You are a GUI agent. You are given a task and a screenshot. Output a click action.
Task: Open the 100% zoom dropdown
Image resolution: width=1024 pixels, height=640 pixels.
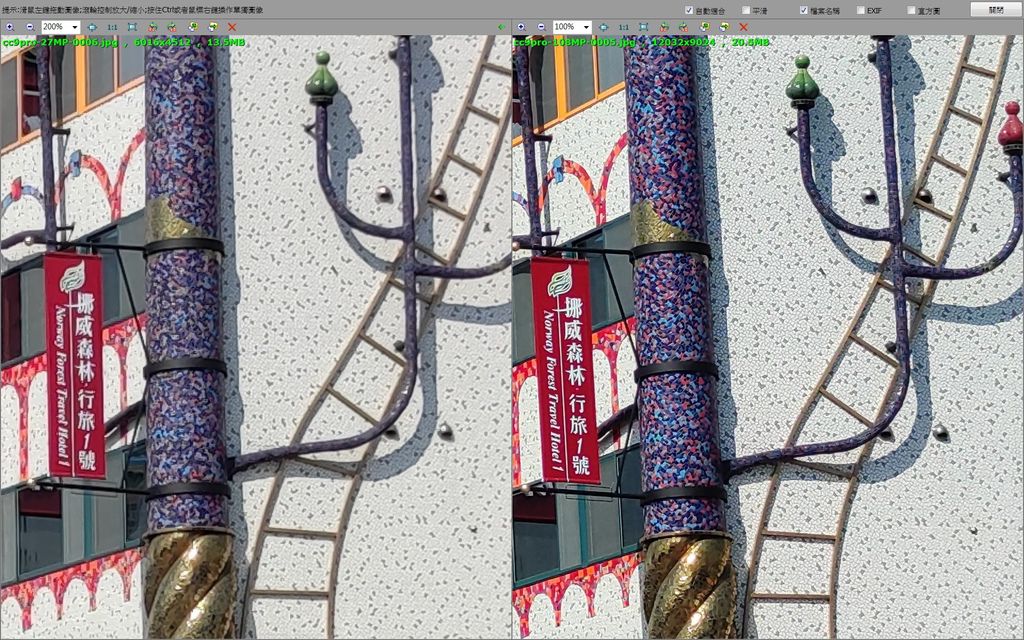[586, 27]
